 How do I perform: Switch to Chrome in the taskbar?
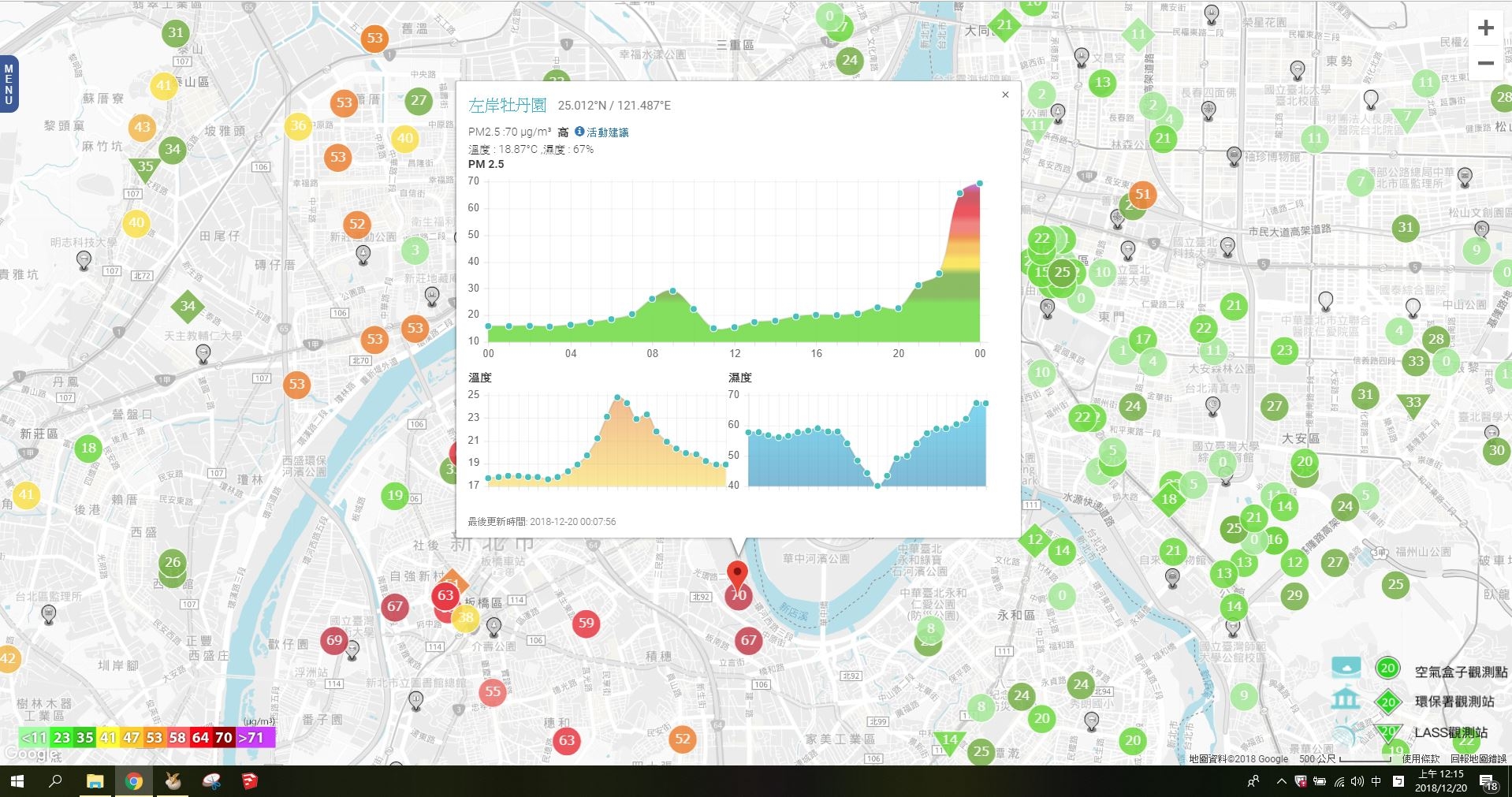click(134, 781)
